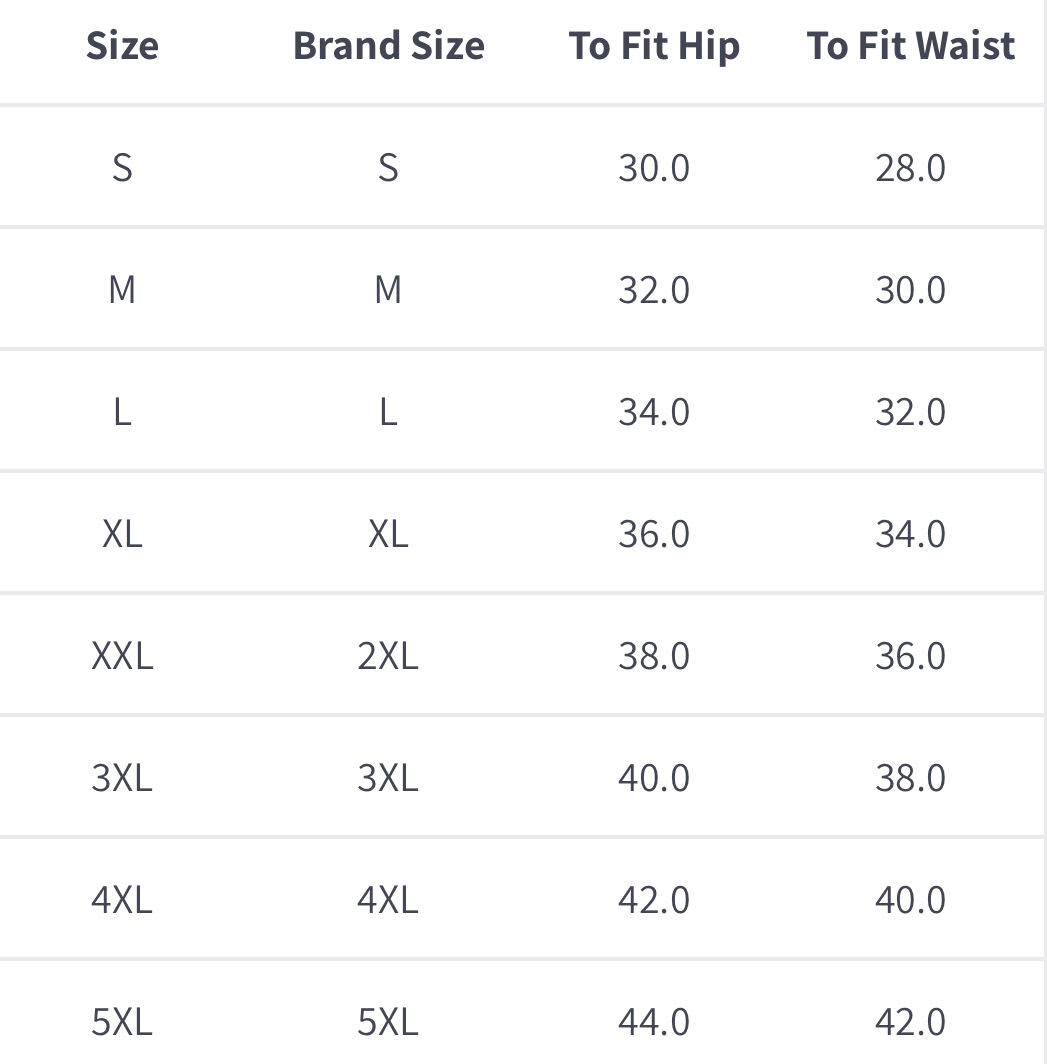Select the To Fit Hip header
Screen dimensions: 1047x1064
click(x=654, y=46)
